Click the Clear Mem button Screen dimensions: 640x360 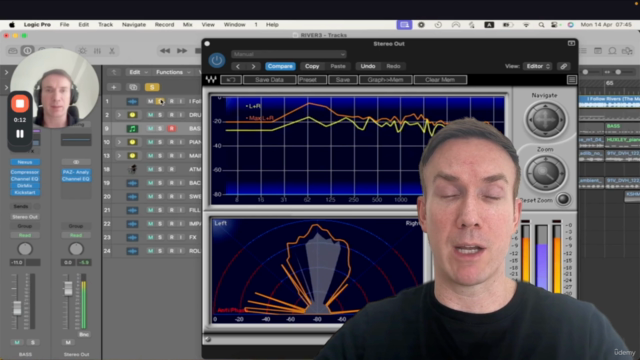(440, 80)
